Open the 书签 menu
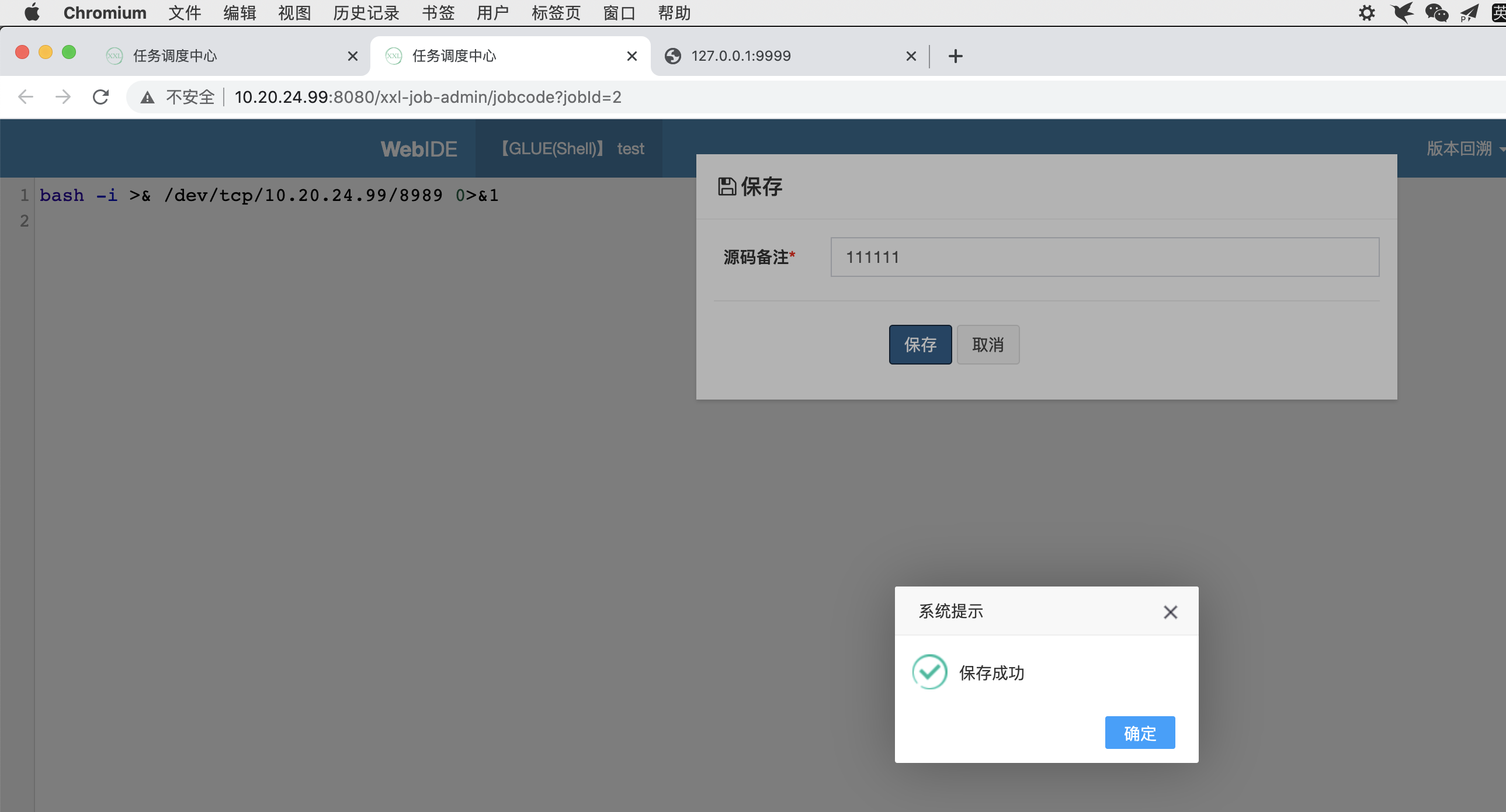Screen dimensions: 1506x812 438,13
